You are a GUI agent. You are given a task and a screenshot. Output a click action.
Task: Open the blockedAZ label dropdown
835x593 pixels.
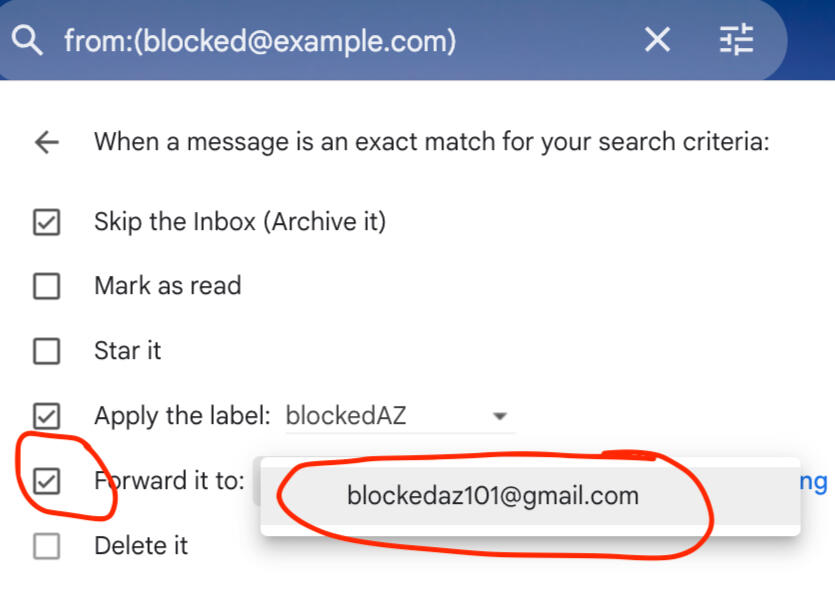coord(390,416)
